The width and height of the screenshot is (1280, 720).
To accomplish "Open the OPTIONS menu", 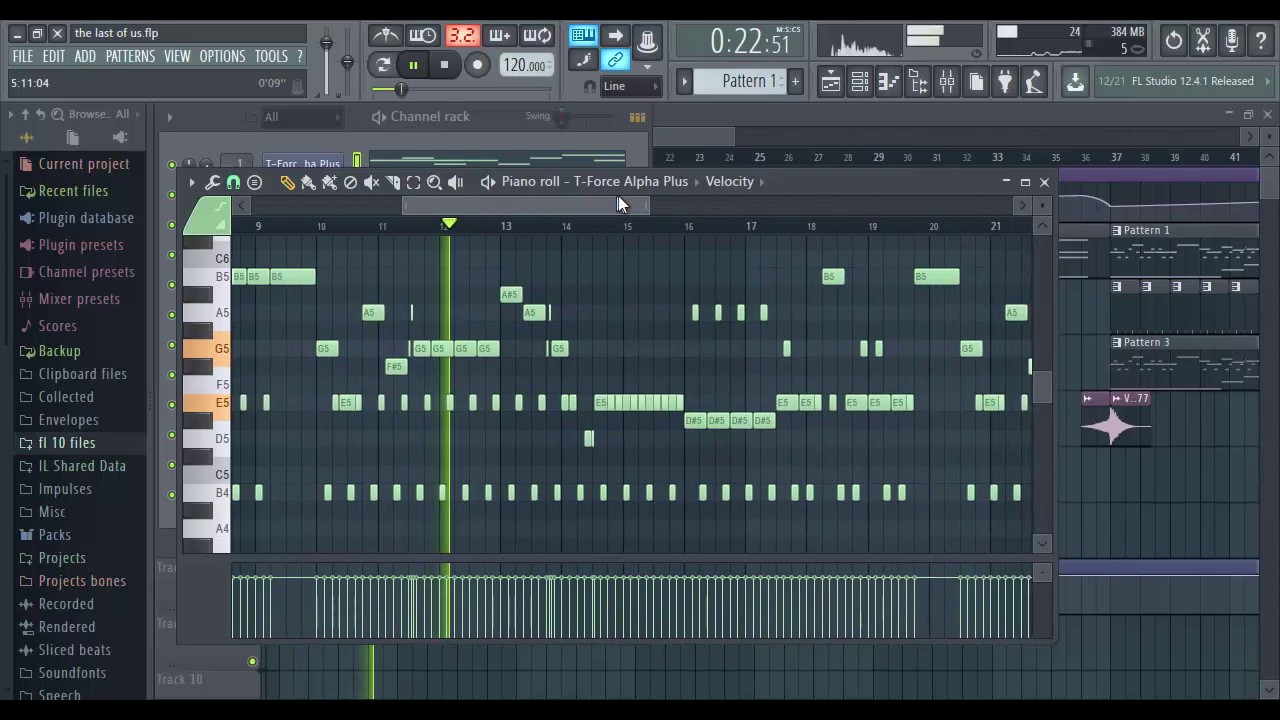I will (222, 57).
